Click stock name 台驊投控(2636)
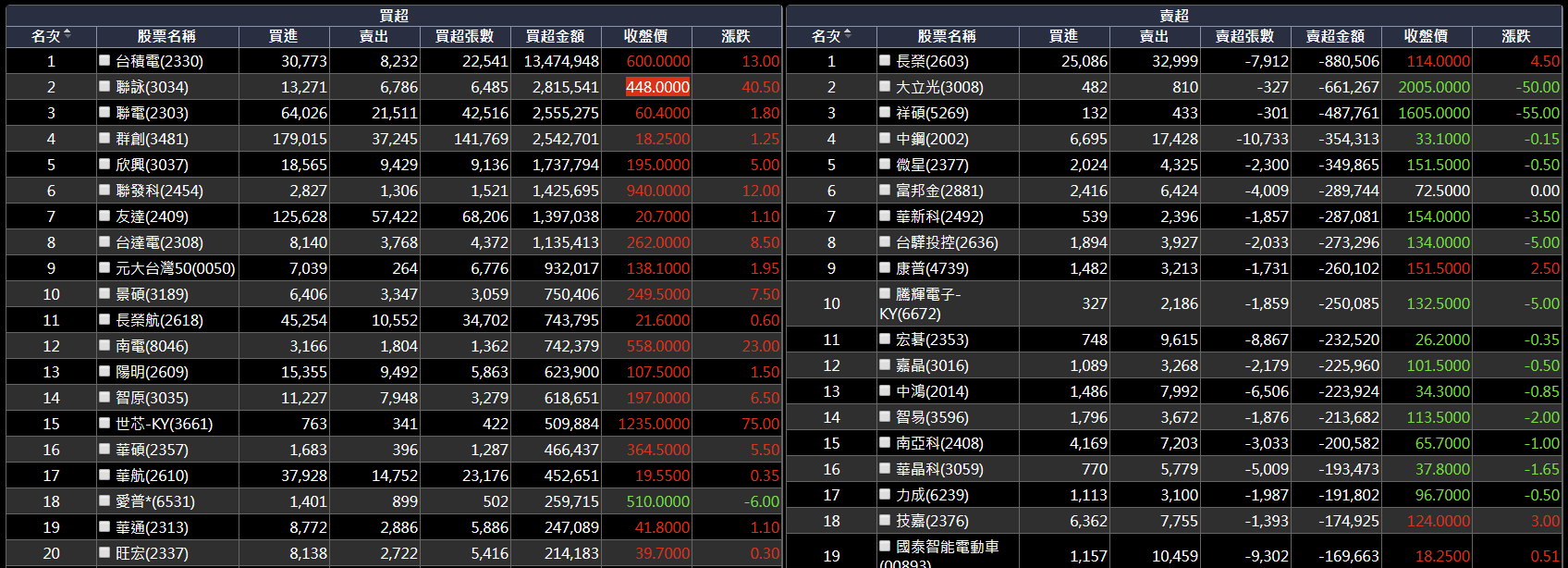1568x568 pixels. [x=947, y=242]
